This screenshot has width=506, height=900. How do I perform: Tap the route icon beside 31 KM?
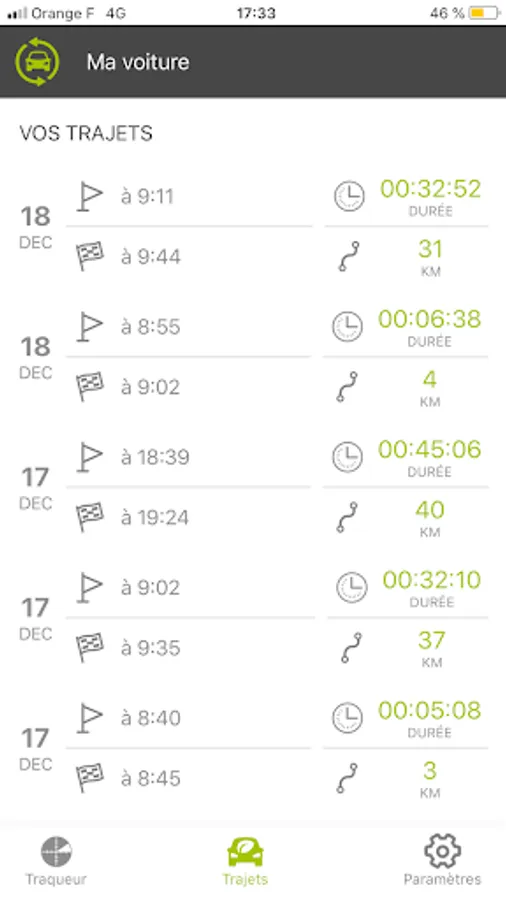click(x=349, y=256)
